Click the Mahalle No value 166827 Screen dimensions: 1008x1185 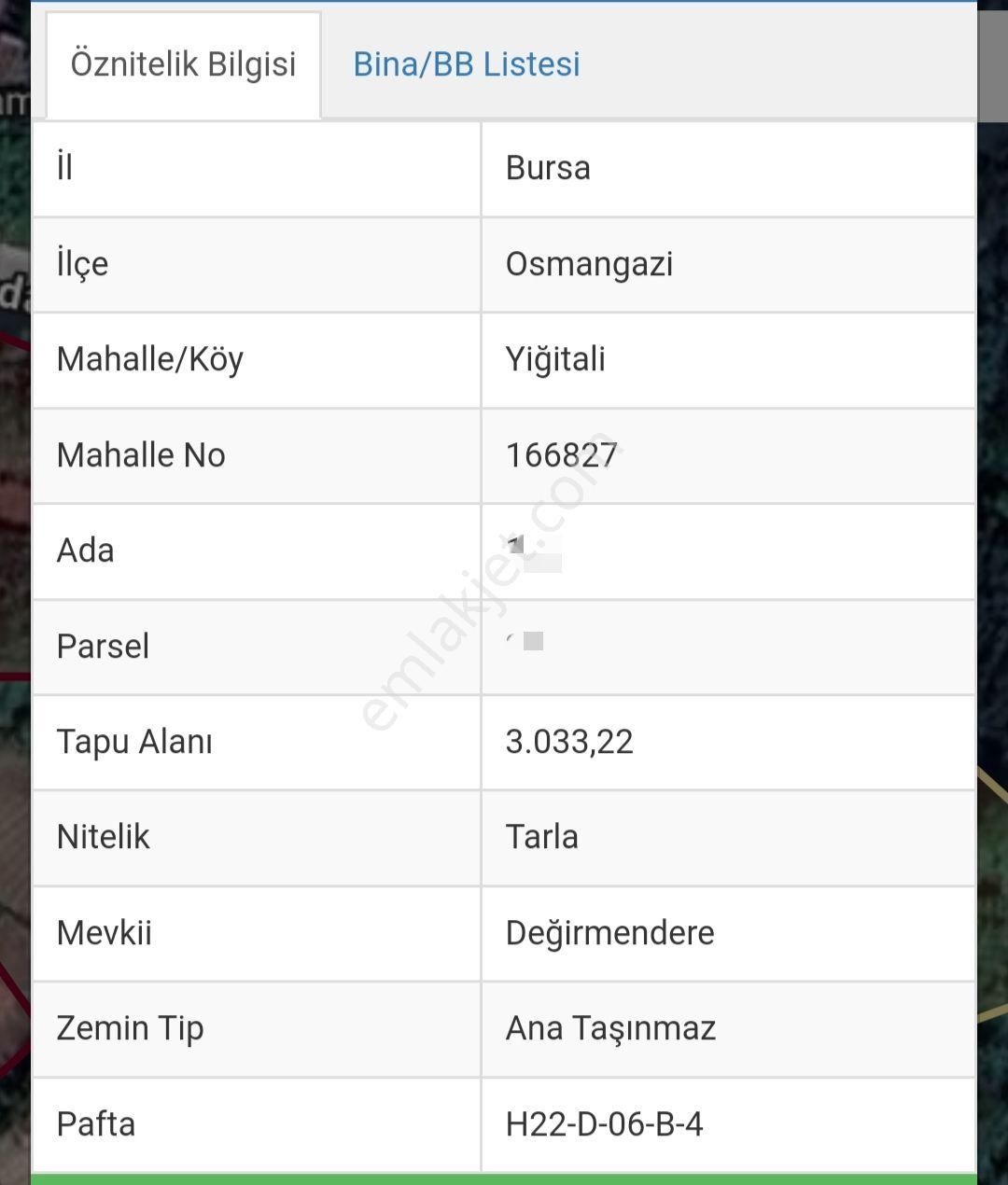pos(562,455)
